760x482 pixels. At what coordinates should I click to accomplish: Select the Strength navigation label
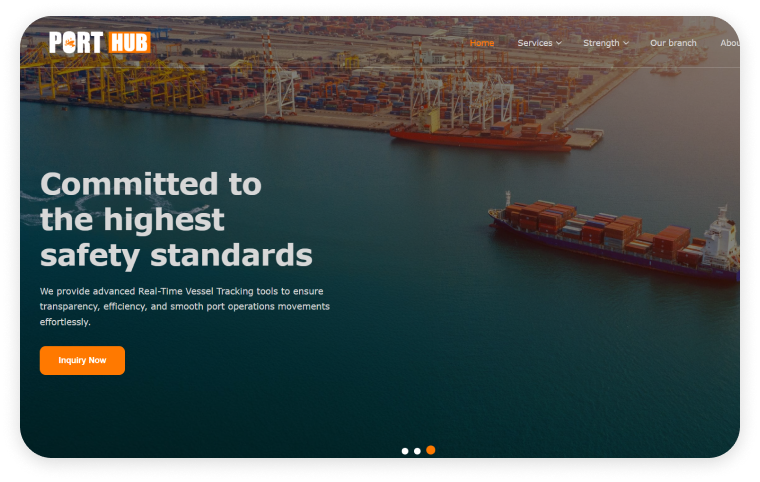pyautogui.click(x=601, y=43)
